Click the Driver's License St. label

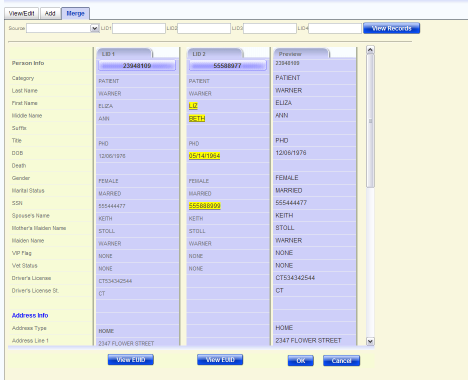point(35,291)
